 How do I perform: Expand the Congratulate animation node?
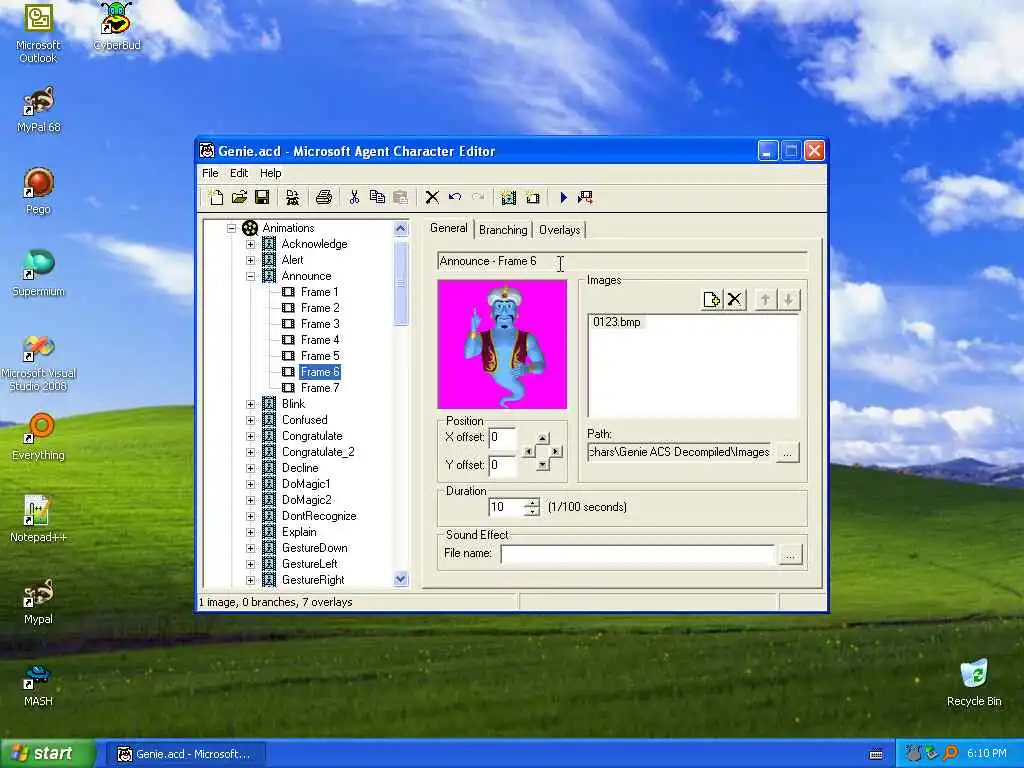pos(250,436)
